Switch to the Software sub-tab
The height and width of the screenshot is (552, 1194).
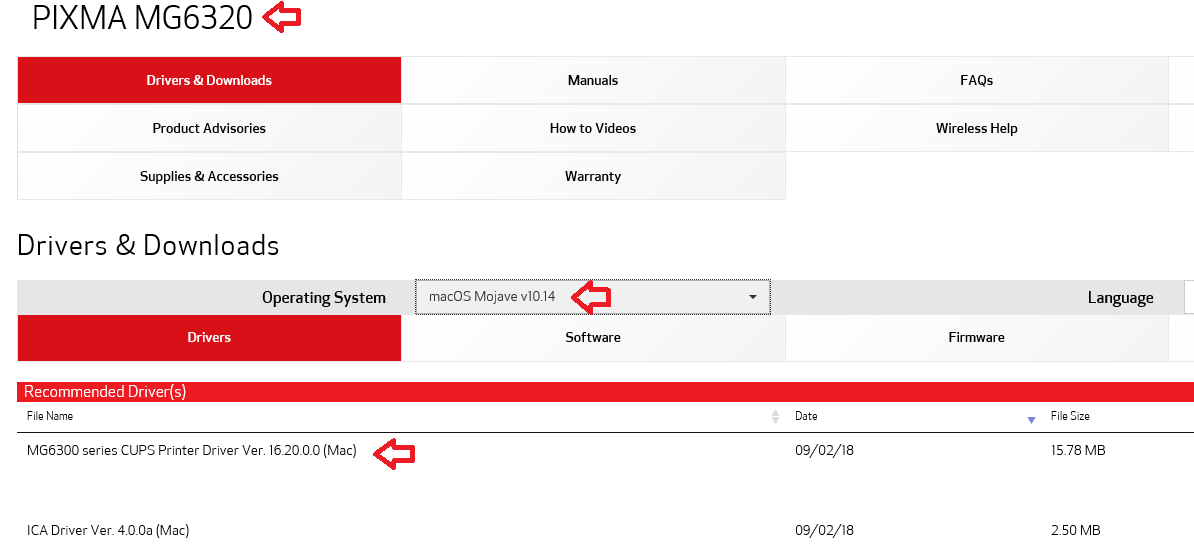click(x=593, y=337)
